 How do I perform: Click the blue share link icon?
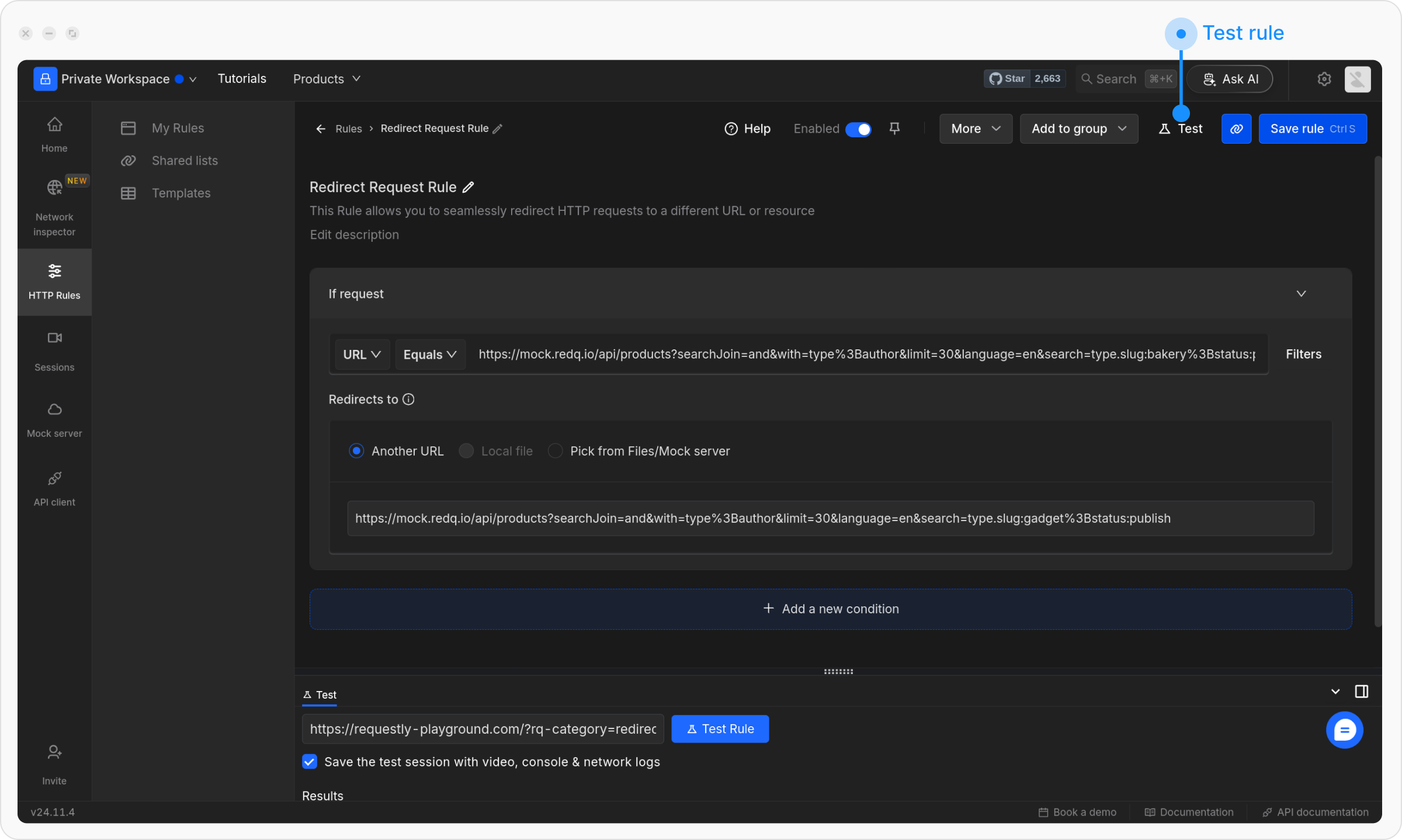(1236, 129)
